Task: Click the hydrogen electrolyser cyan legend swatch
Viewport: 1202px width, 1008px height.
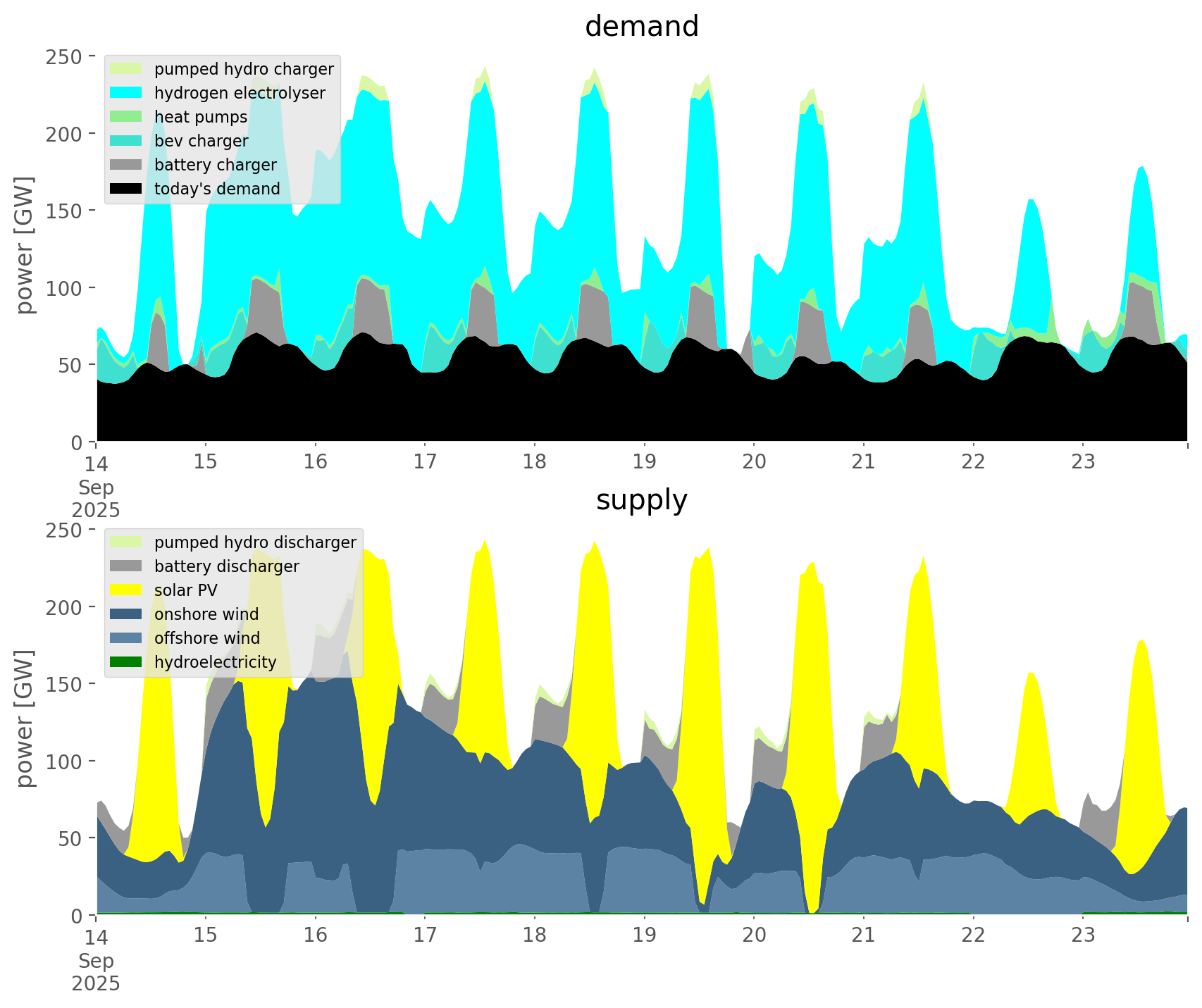Action: coord(127,93)
